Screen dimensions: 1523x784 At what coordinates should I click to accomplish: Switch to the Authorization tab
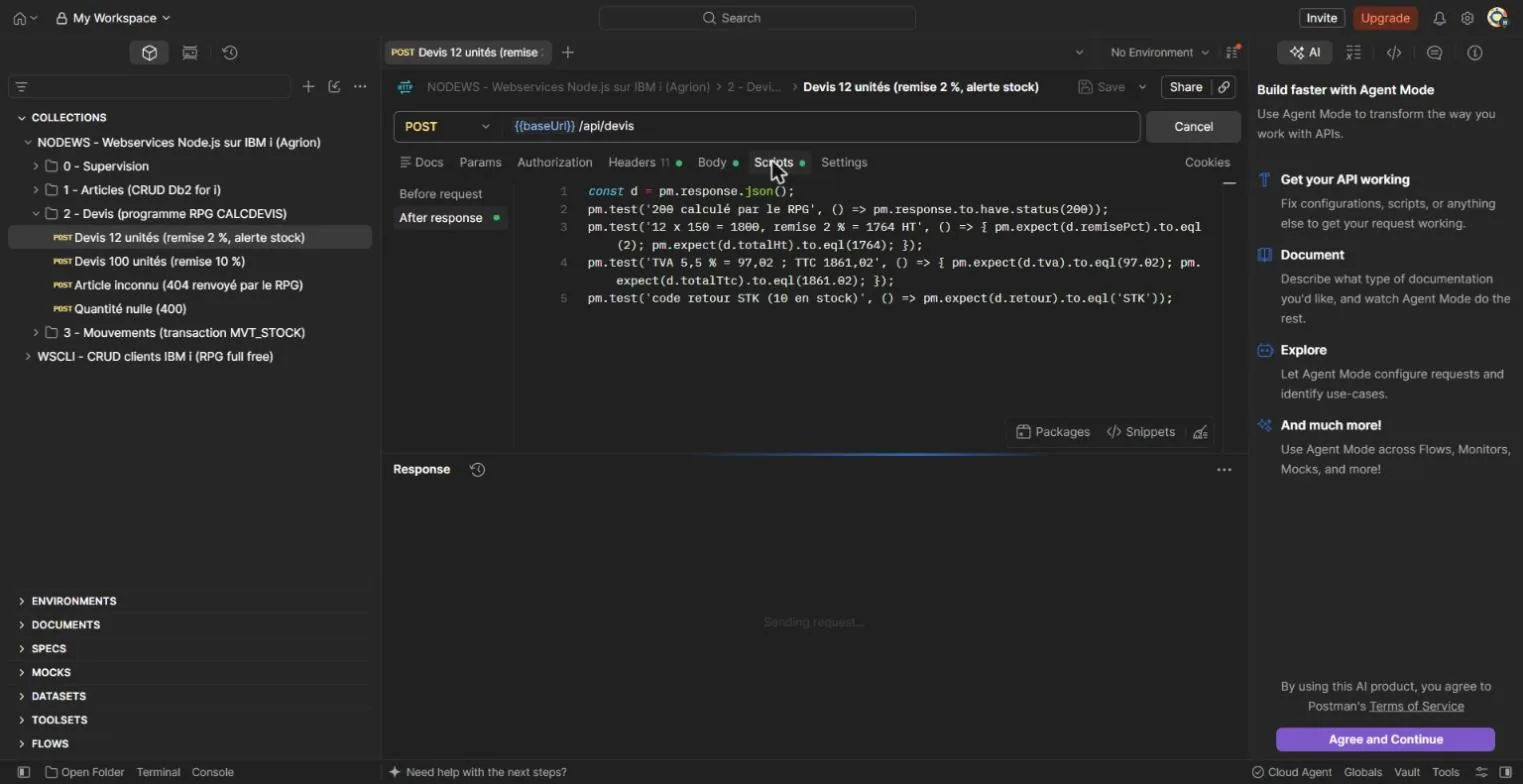[x=555, y=162]
